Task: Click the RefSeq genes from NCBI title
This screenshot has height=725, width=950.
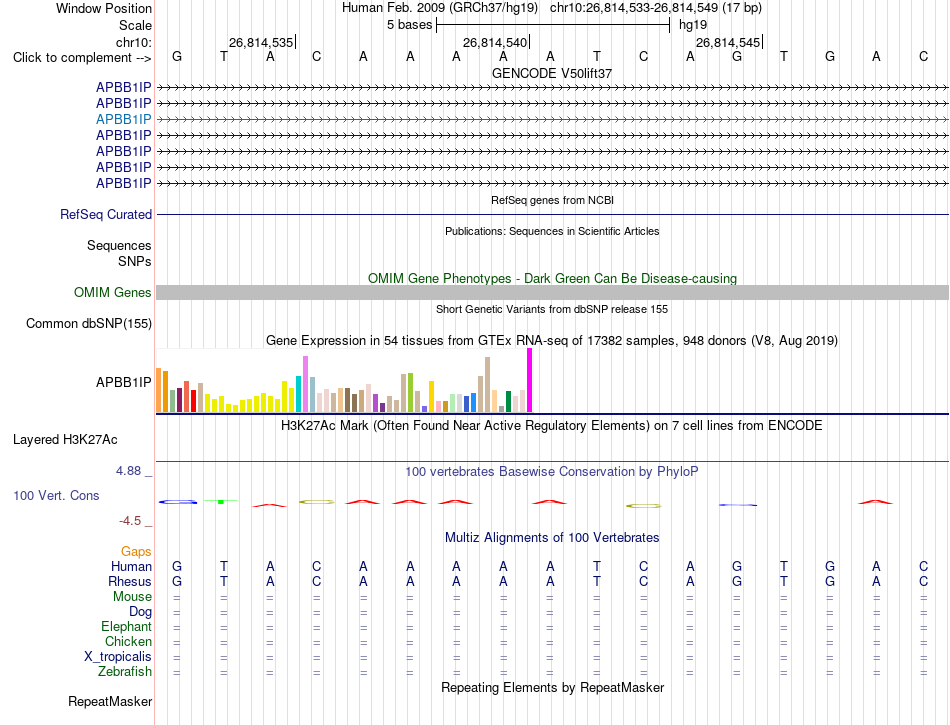Action: coord(552,200)
